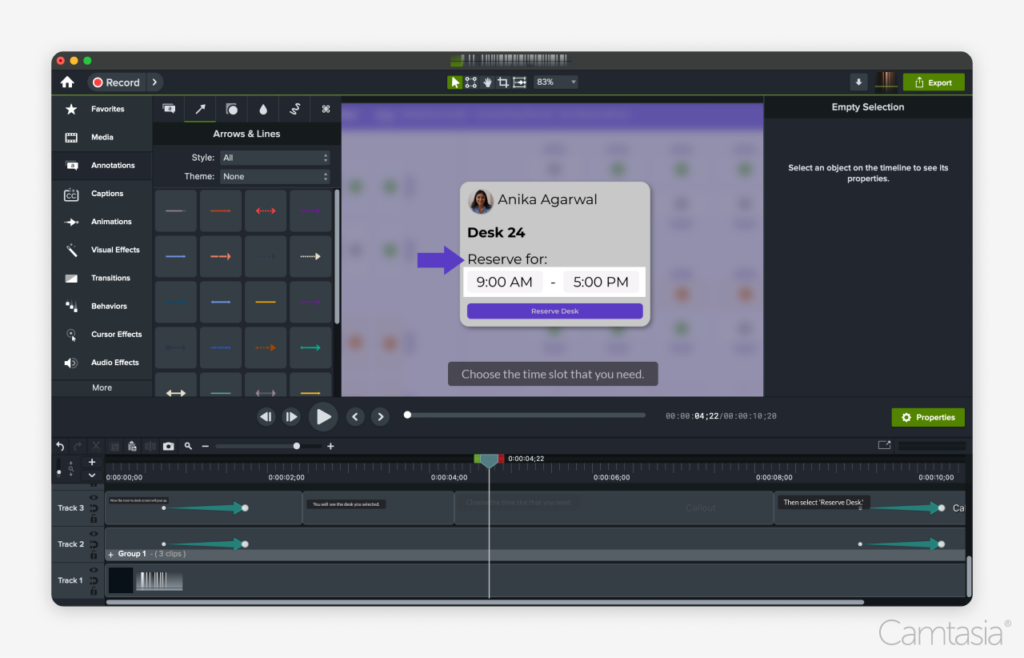Open the Style dropdown set to All
This screenshot has height=658, width=1024.
click(x=274, y=158)
